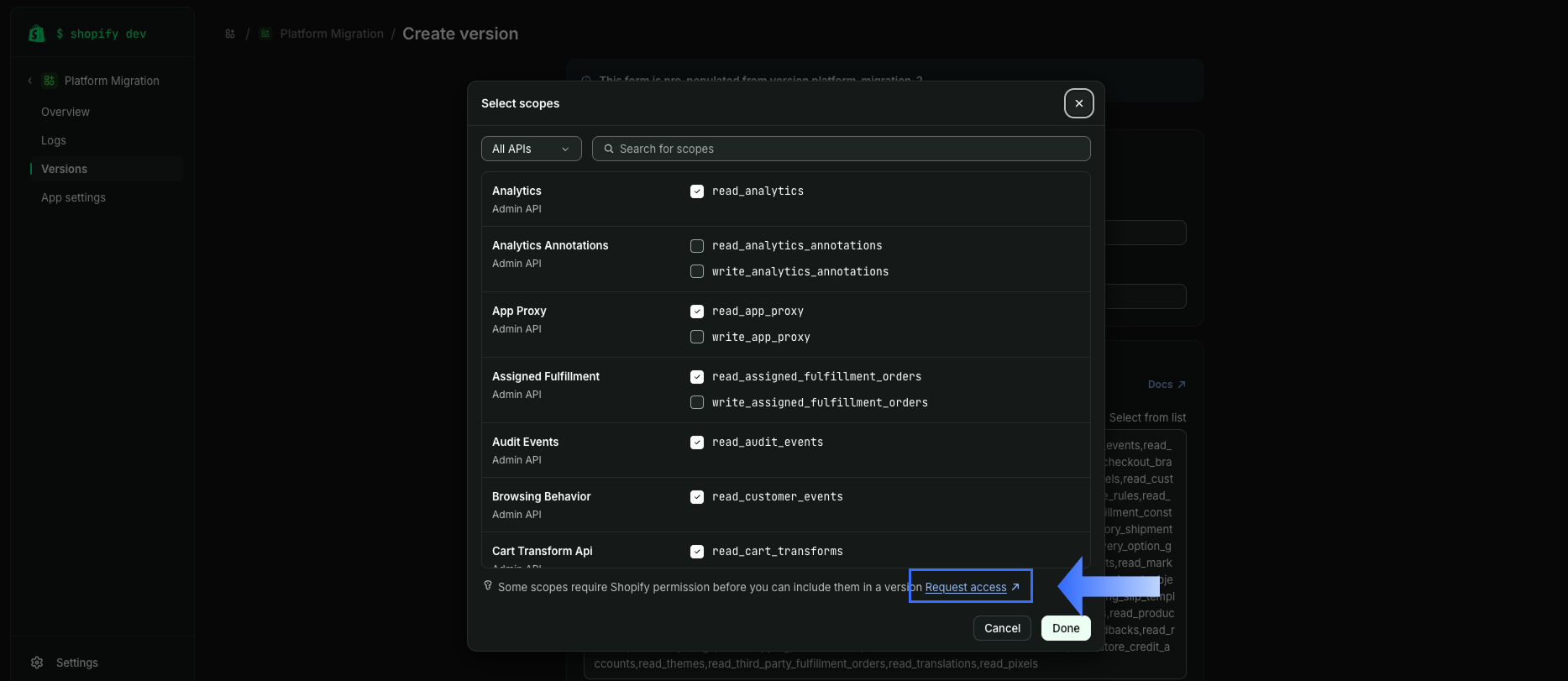Click the Browsing Behavior category label
Viewport: 1568px width, 681px height.
542,496
